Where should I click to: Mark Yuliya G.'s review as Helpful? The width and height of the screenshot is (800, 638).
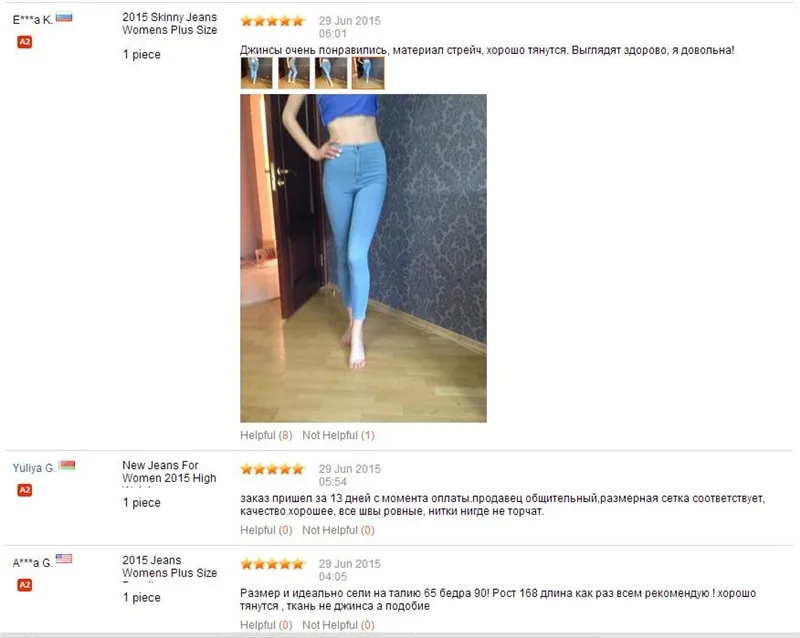[266, 530]
